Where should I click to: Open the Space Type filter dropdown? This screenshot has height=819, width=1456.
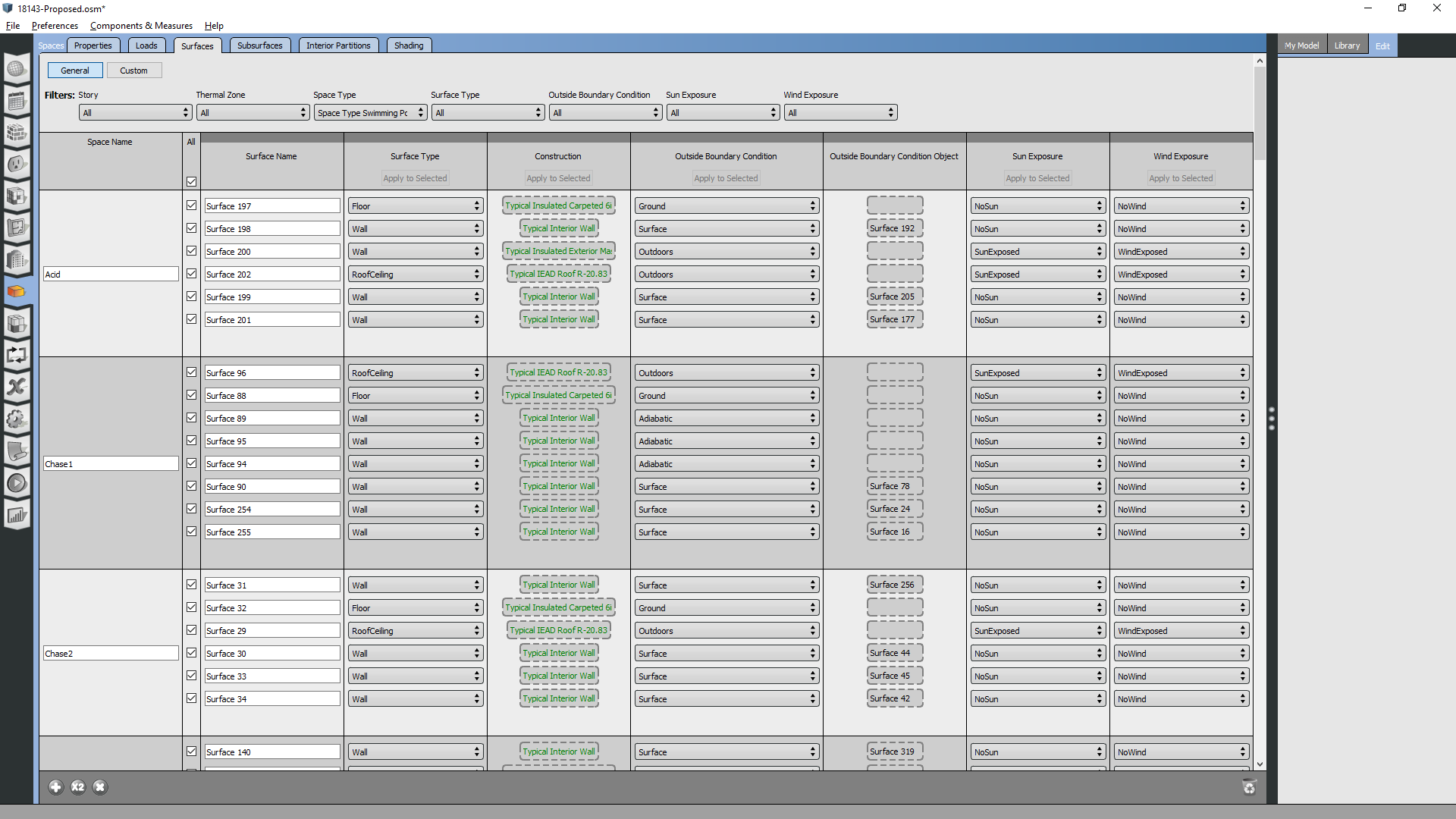370,113
